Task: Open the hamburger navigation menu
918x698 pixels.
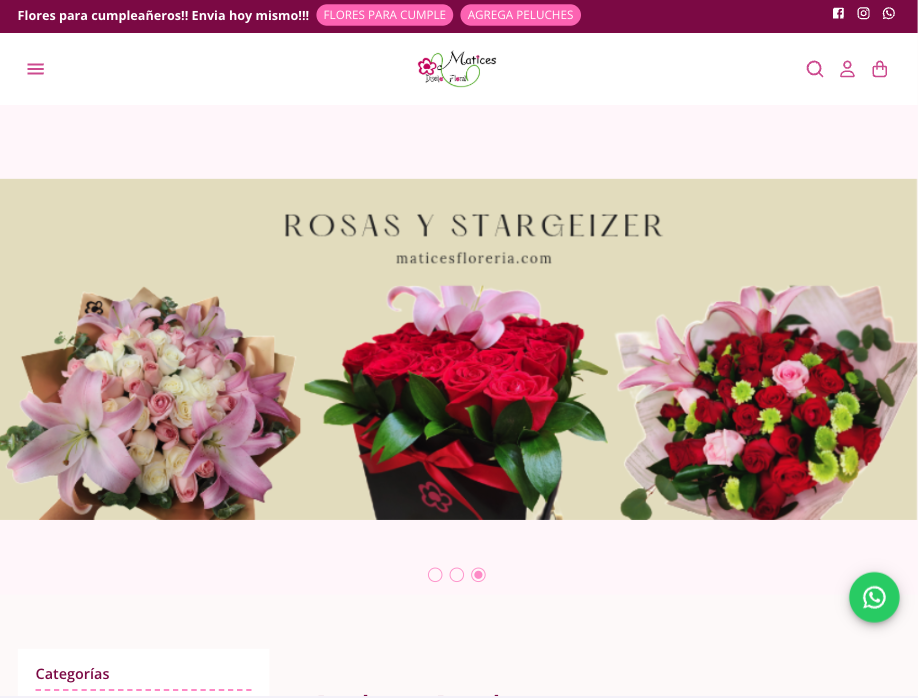Action: coord(36,69)
